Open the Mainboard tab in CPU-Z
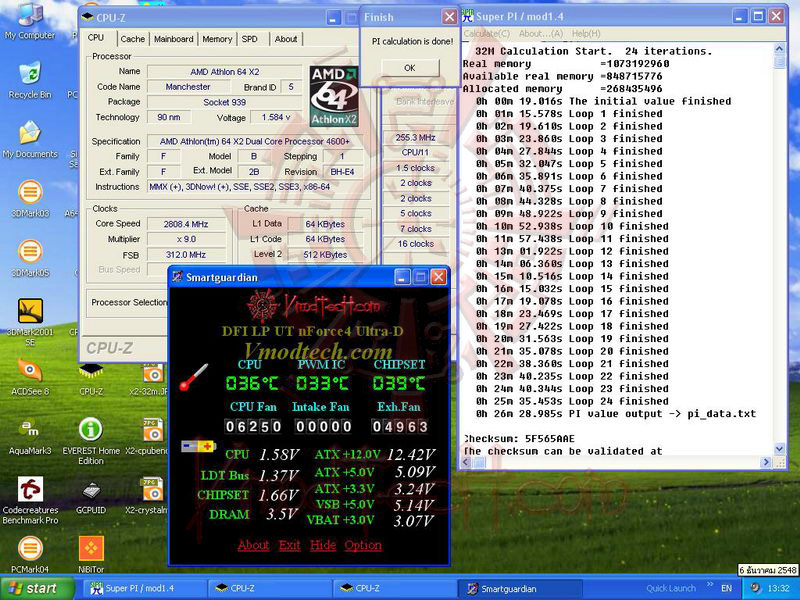 [x=173, y=39]
